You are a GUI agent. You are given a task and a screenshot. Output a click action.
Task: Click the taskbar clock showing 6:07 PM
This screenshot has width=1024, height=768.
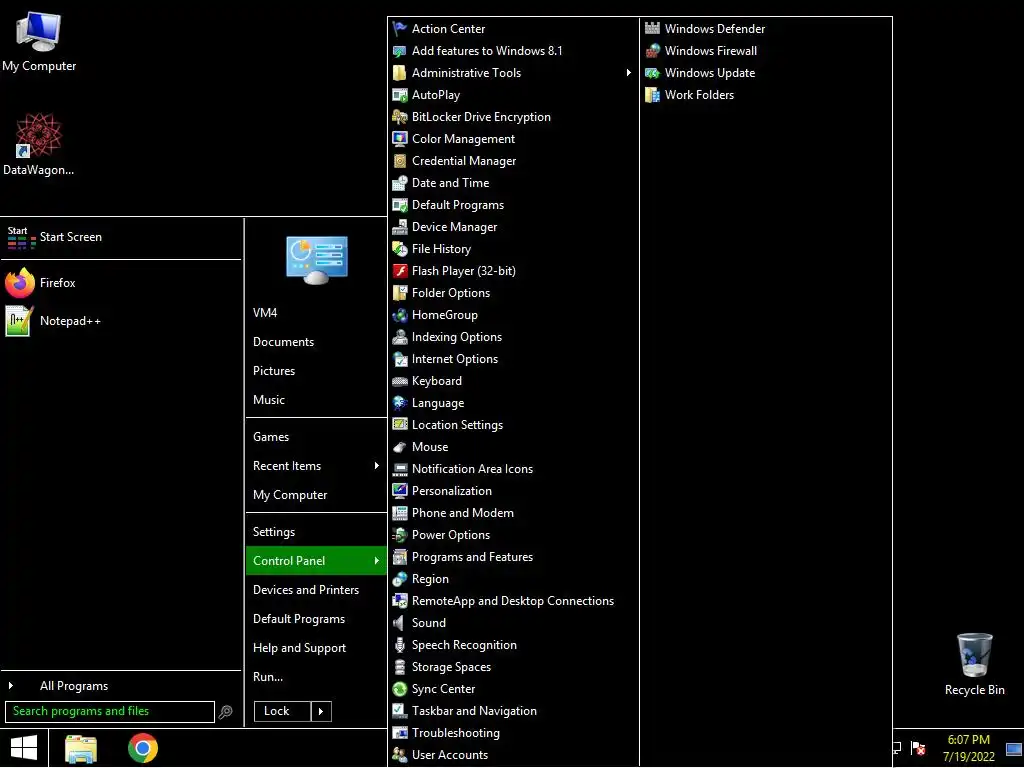pos(968,748)
